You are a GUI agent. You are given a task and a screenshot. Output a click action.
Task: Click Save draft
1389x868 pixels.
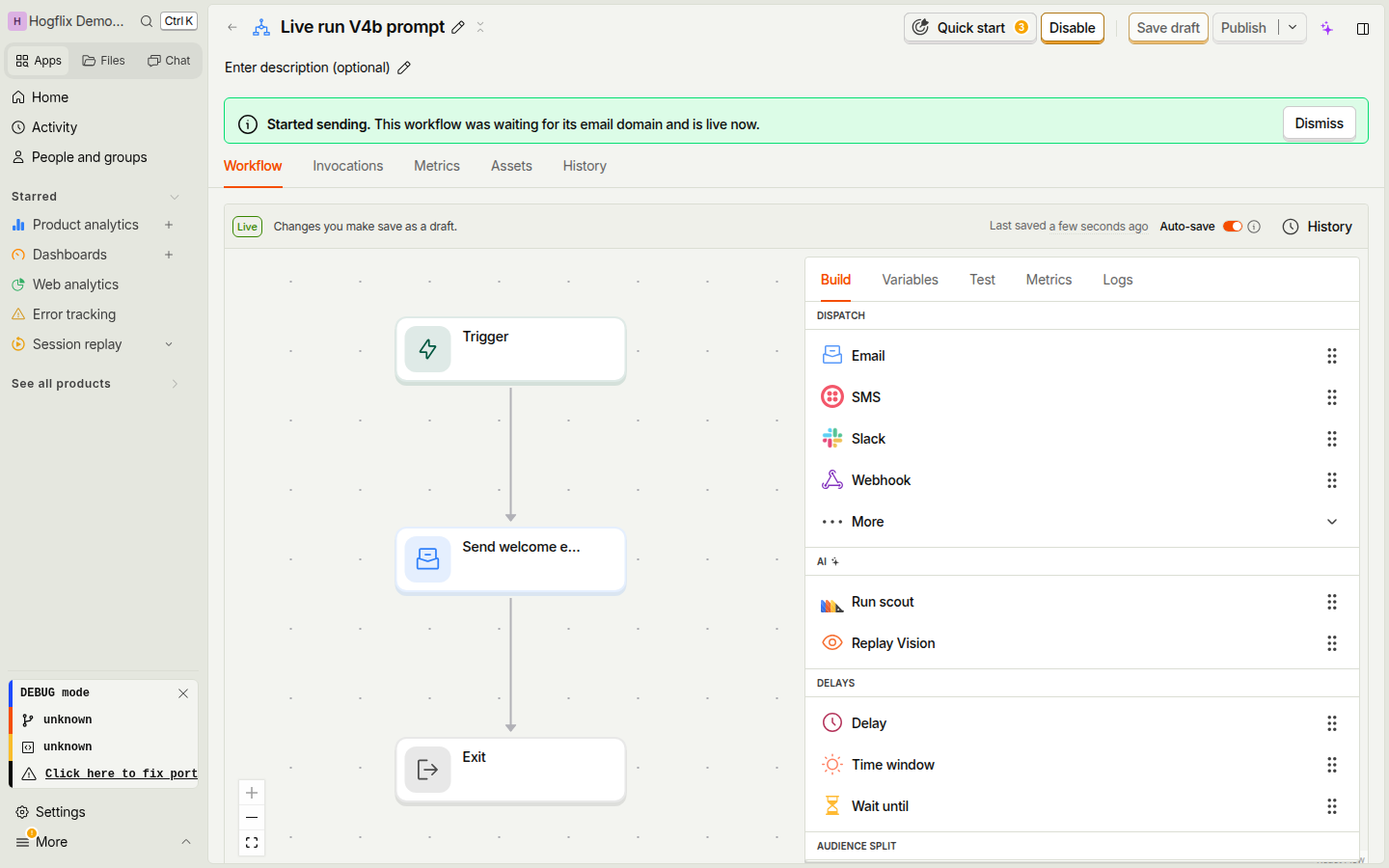coord(1168,28)
